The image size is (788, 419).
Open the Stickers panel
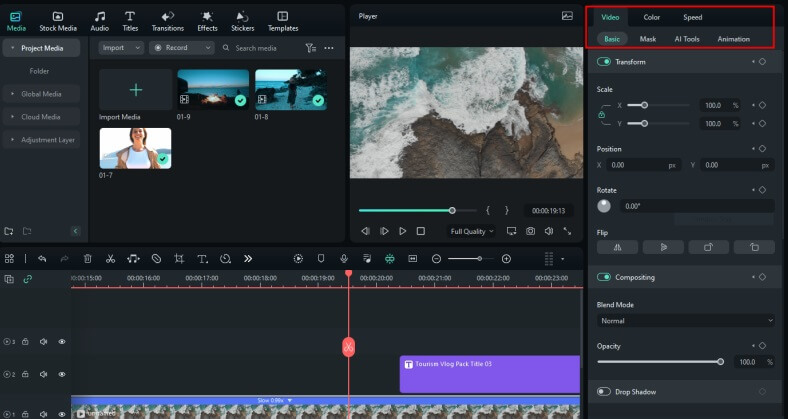[x=242, y=21]
